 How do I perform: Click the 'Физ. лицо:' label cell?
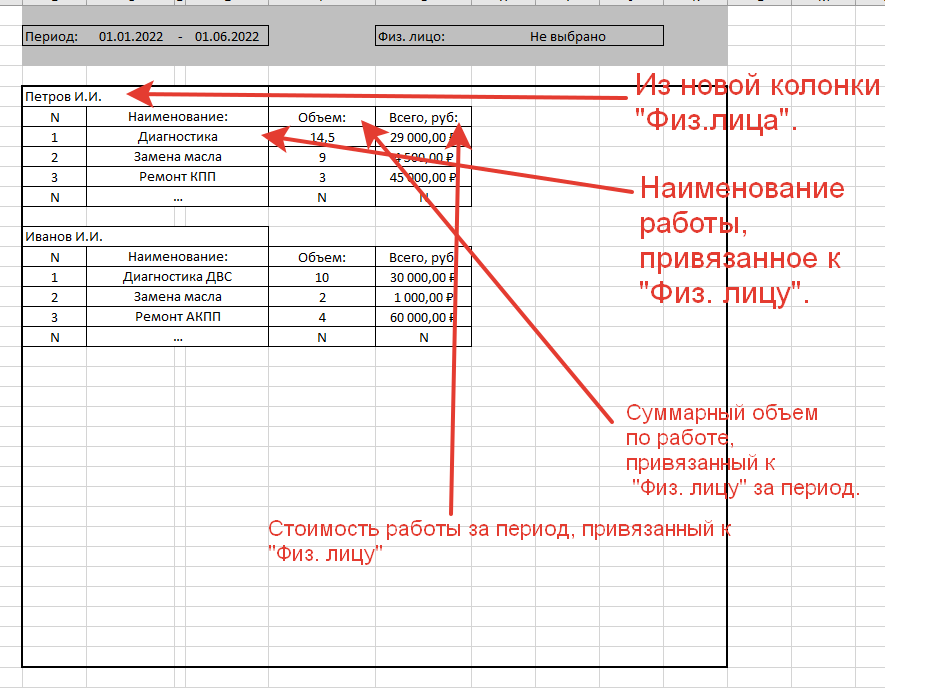[411, 37]
